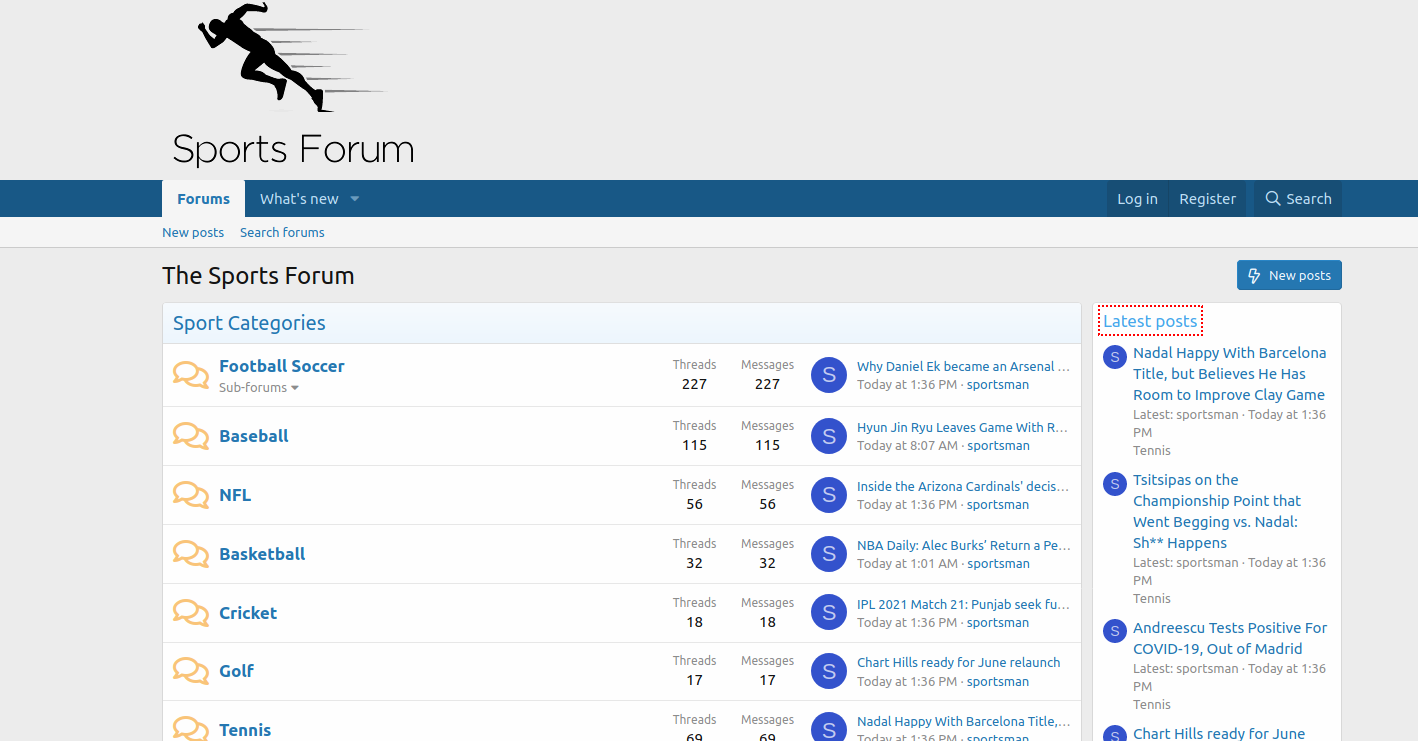The width and height of the screenshot is (1418, 741).
Task: Click the Baseball forum chat-bubble icon
Action: tap(191, 436)
